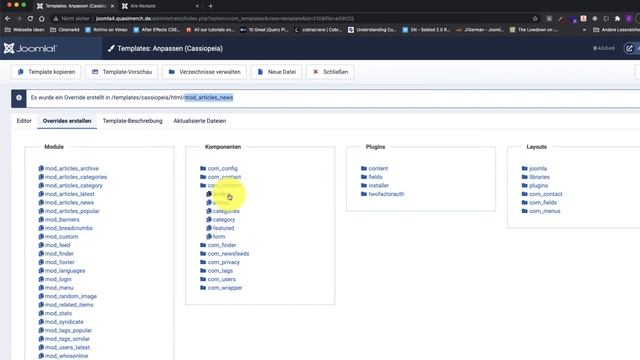Select mod_custom module

(x=58, y=237)
